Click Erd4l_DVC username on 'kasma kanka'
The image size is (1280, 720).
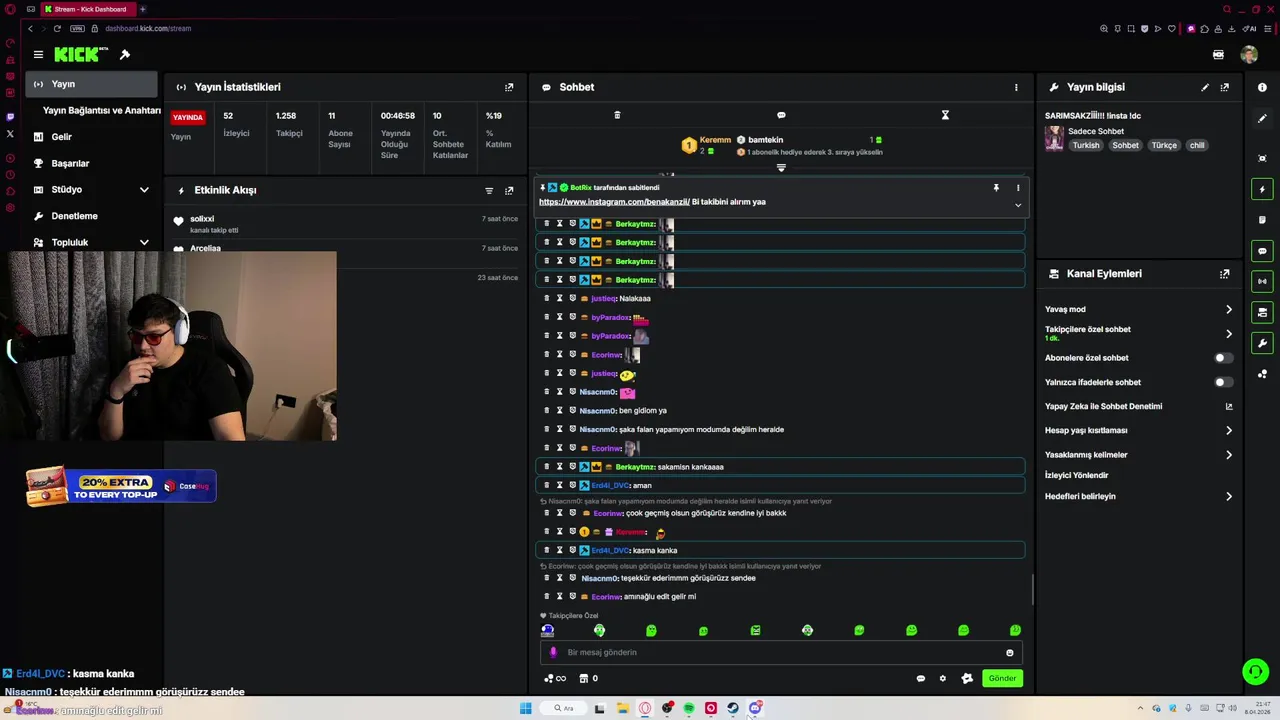610,550
